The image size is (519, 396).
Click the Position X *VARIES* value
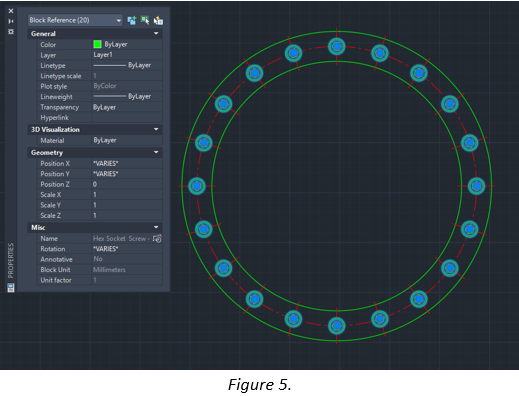pos(127,163)
